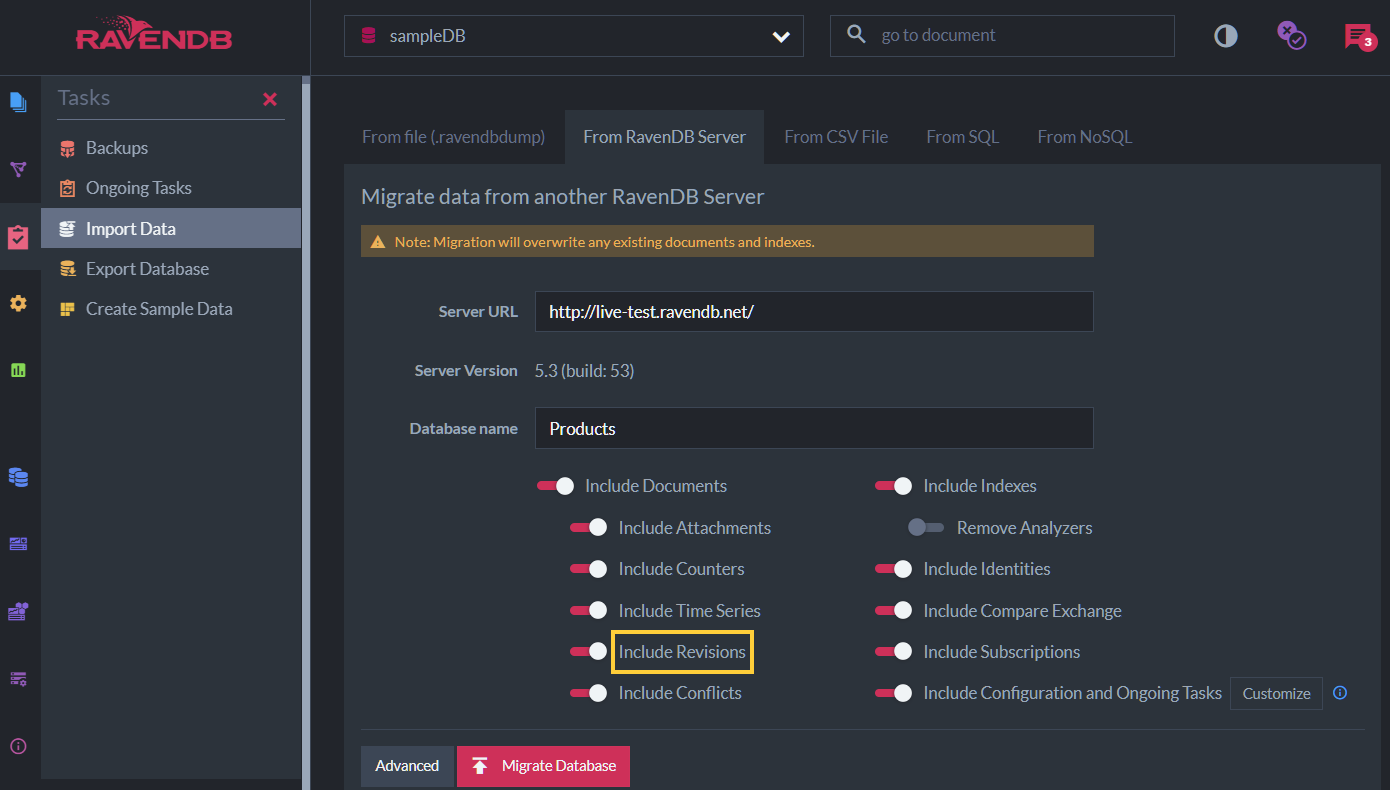Close the Tasks panel
1390x790 pixels.
(269, 99)
